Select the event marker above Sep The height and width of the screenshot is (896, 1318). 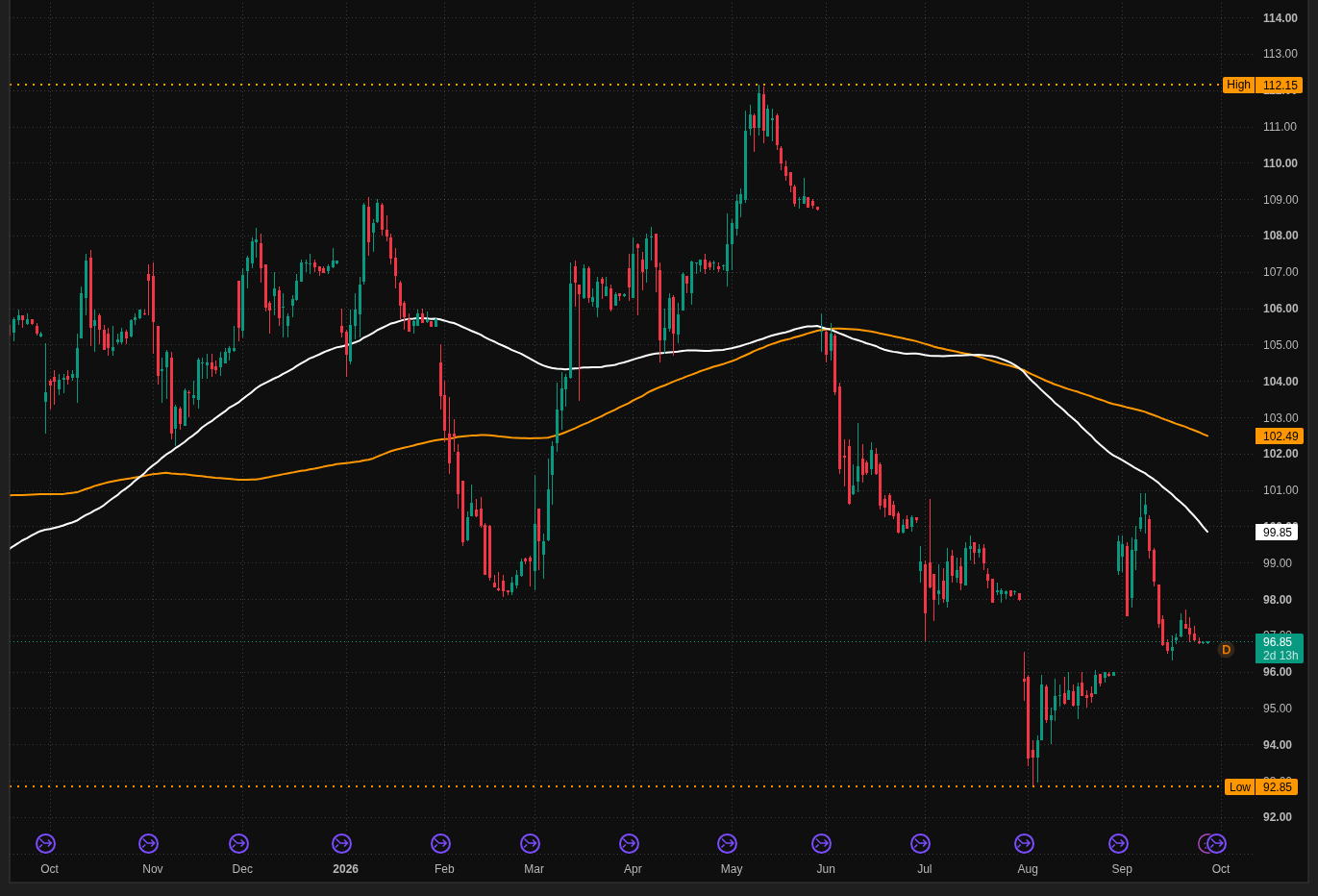coord(1118,843)
